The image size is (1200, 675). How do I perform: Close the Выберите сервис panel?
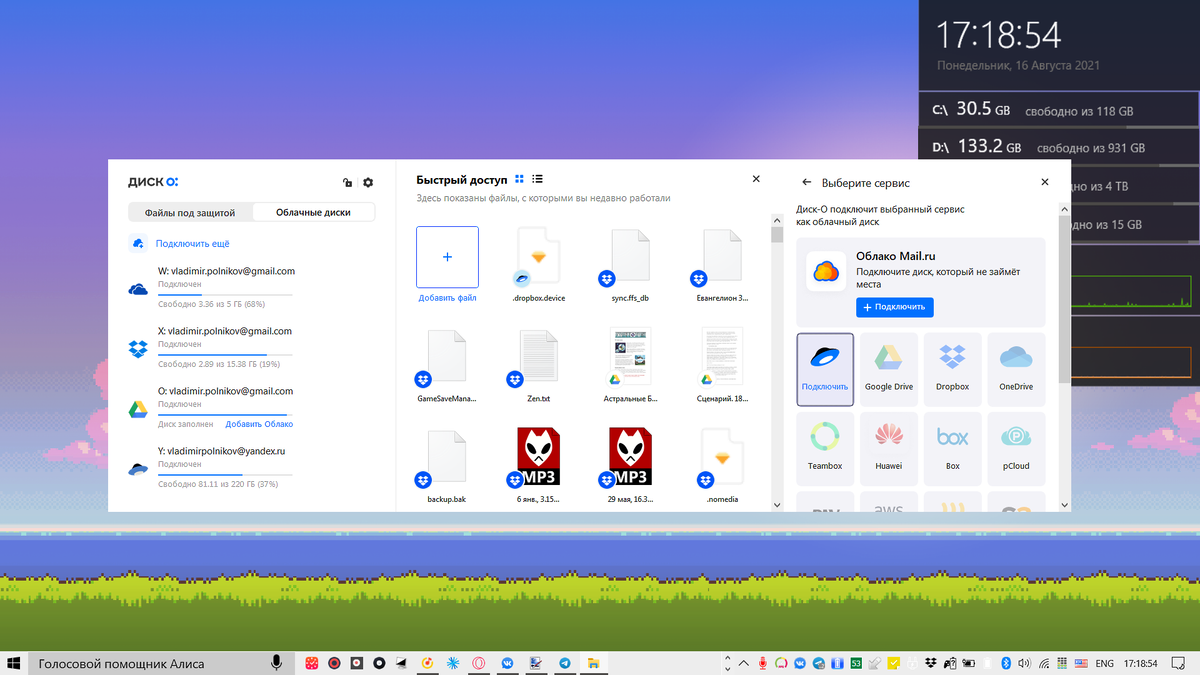tap(1045, 183)
